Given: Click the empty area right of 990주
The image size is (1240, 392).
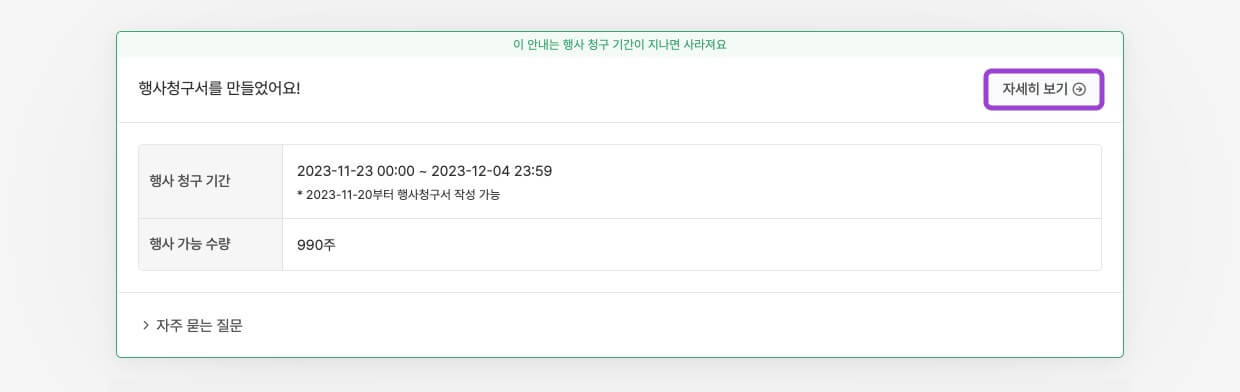Looking at the screenshot, I should tap(718, 244).
